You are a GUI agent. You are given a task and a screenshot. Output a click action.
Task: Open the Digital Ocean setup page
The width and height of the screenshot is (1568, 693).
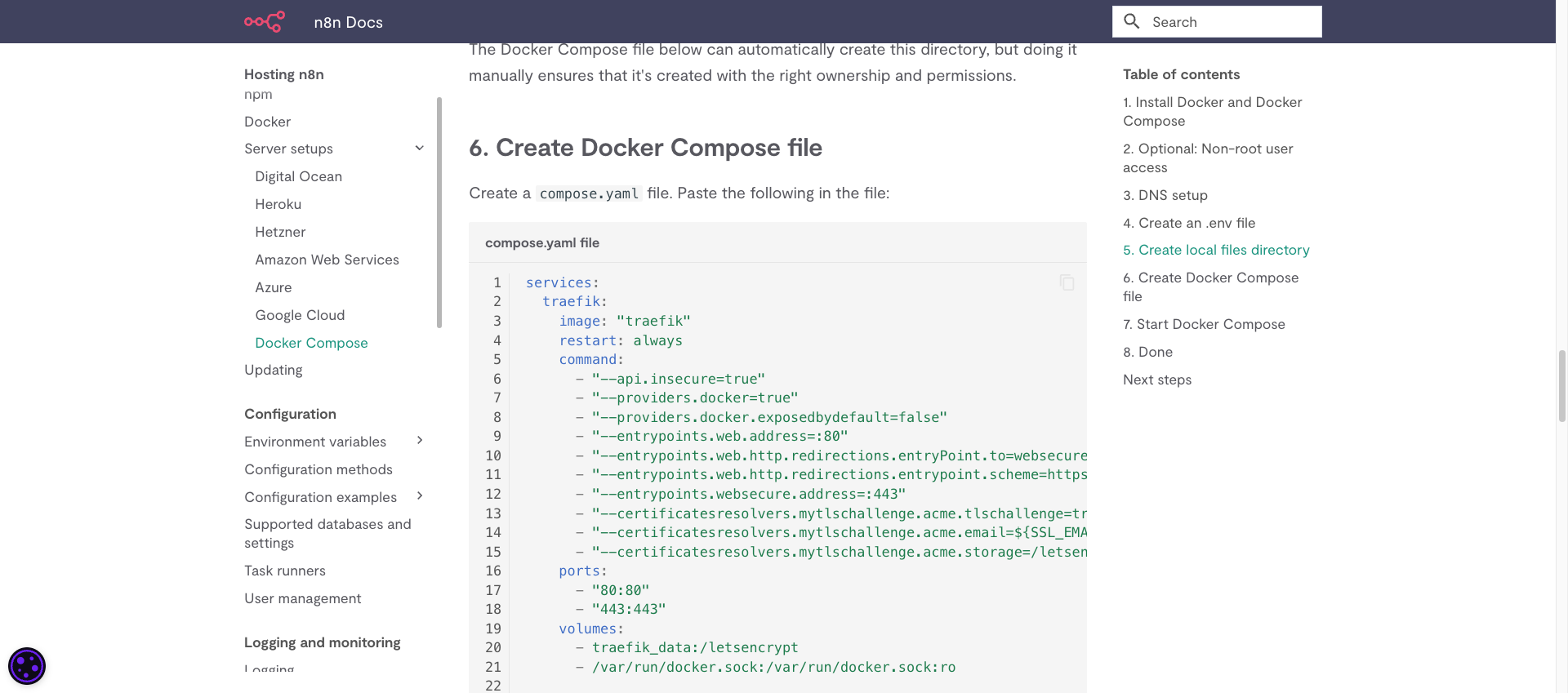[x=298, y=176]
